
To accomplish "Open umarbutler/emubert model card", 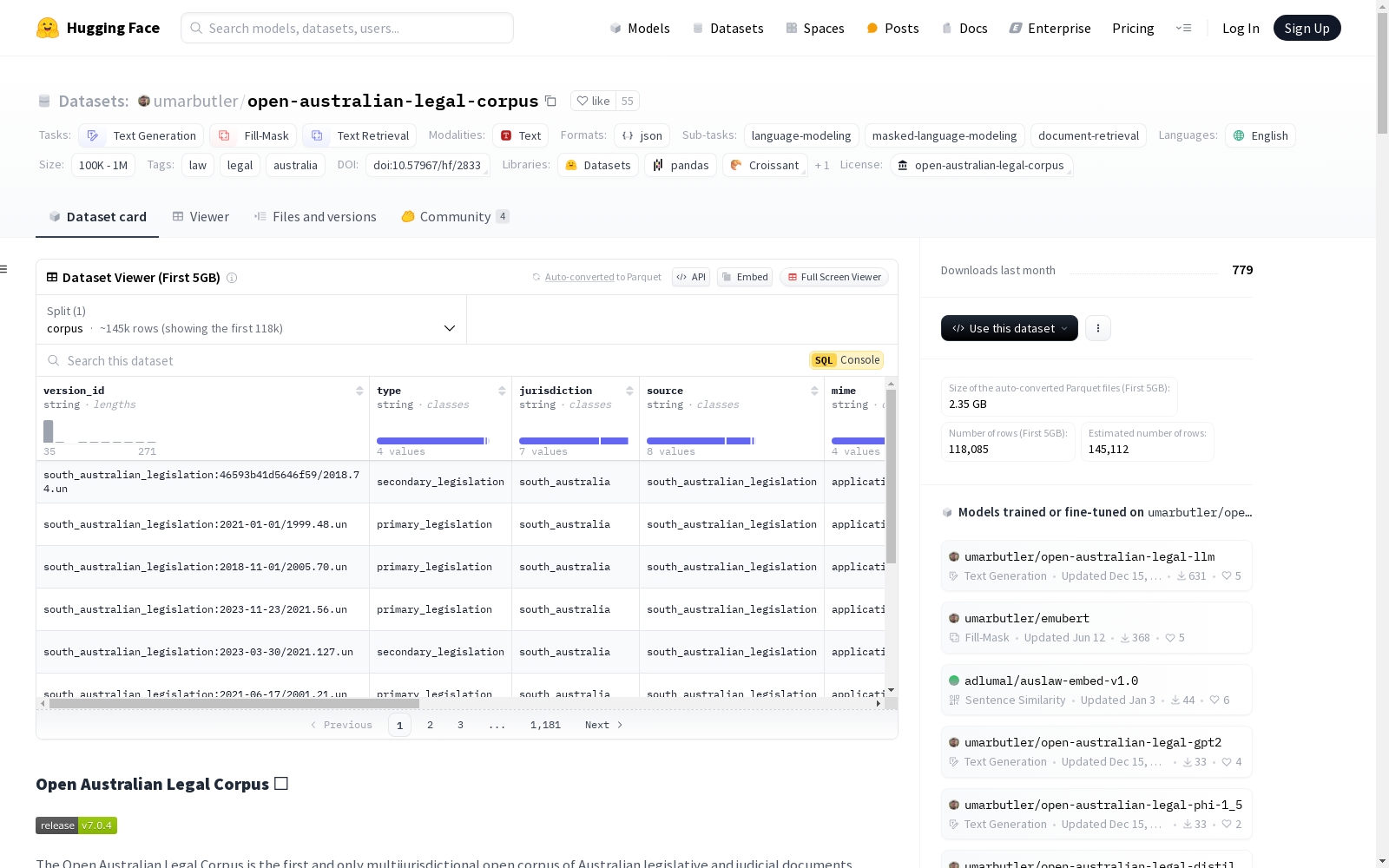I will (x=1096, y=628).
